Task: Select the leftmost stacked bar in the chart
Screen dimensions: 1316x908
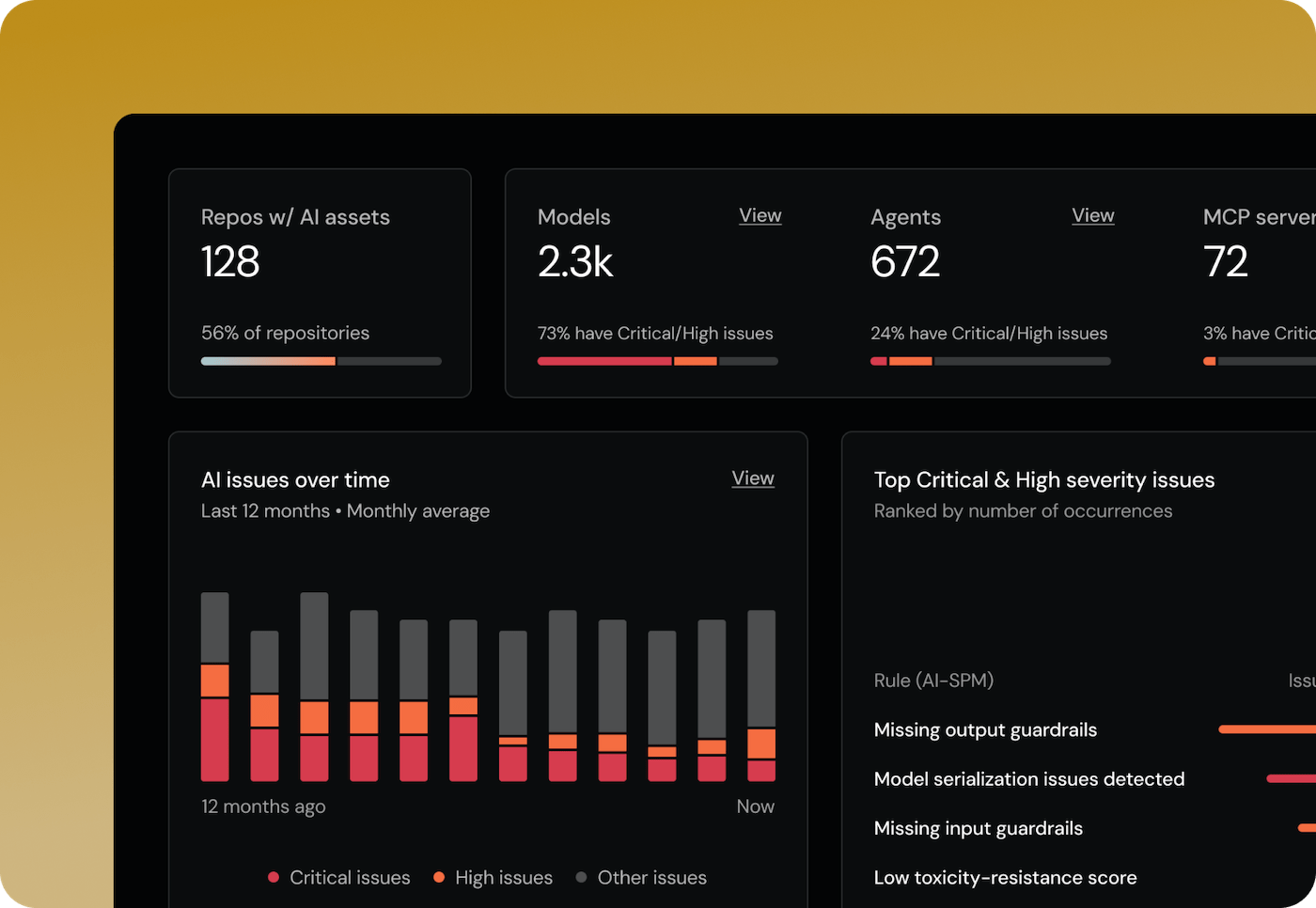Action: pos(214,686)
